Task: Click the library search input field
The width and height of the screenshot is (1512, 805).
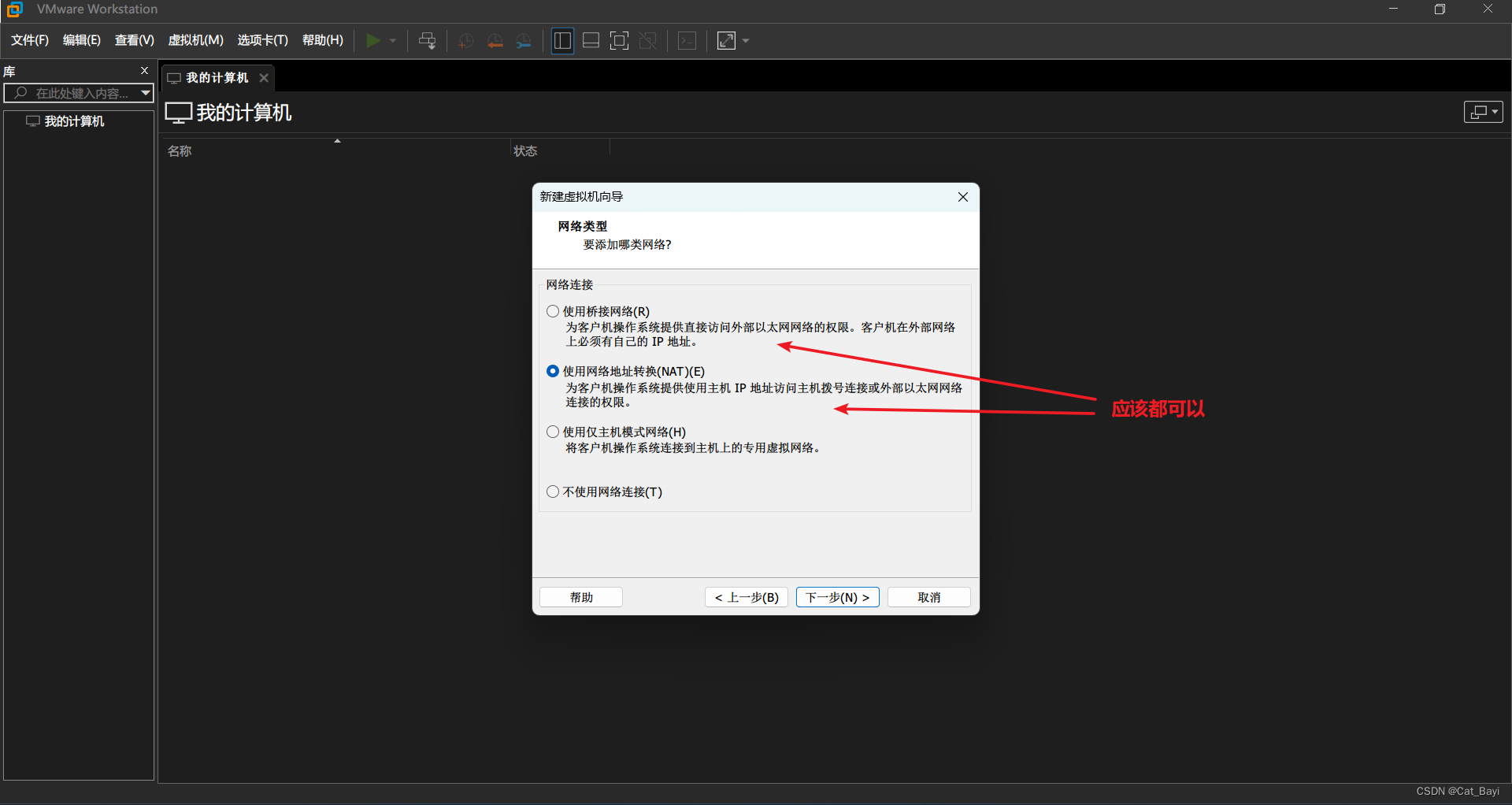Action: [x=72, y=93]
